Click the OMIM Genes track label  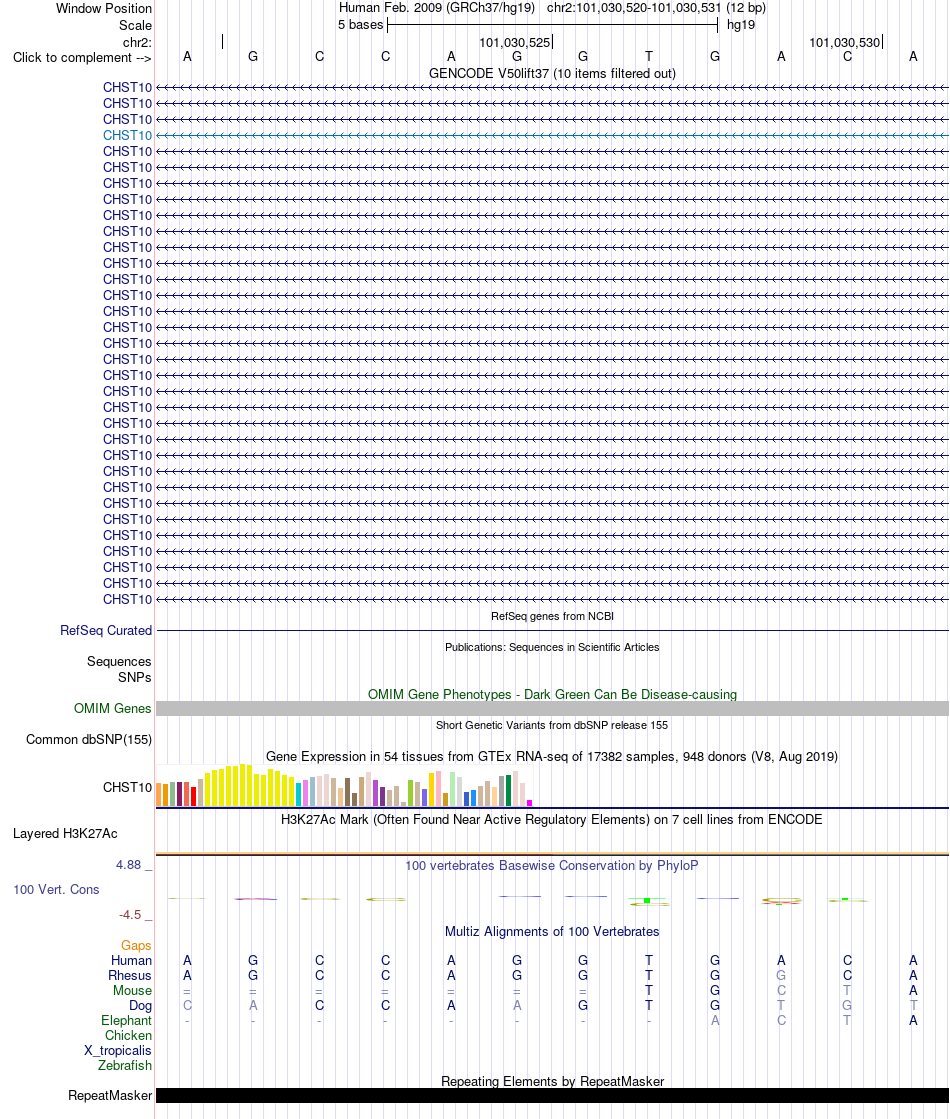click(113, 709)
